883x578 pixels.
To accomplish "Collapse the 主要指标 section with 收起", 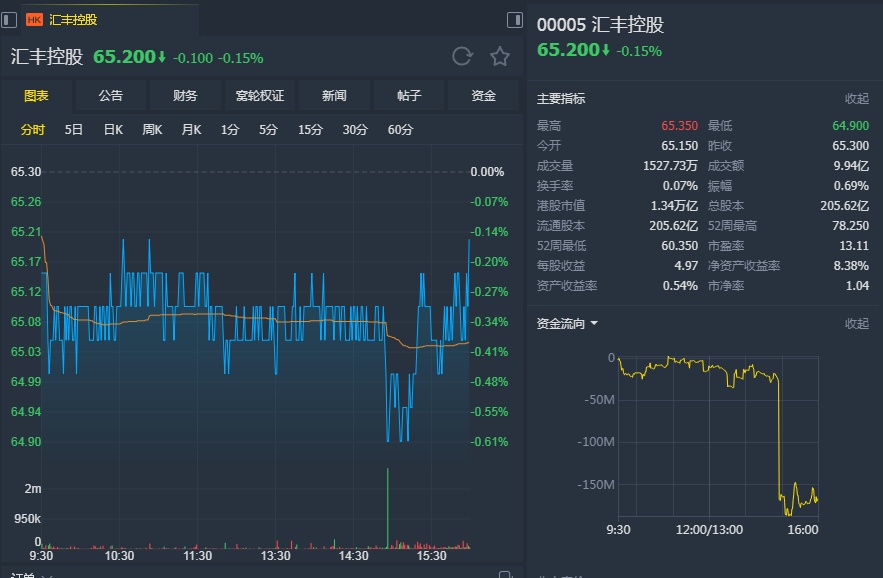I will (x=857, y=99).
